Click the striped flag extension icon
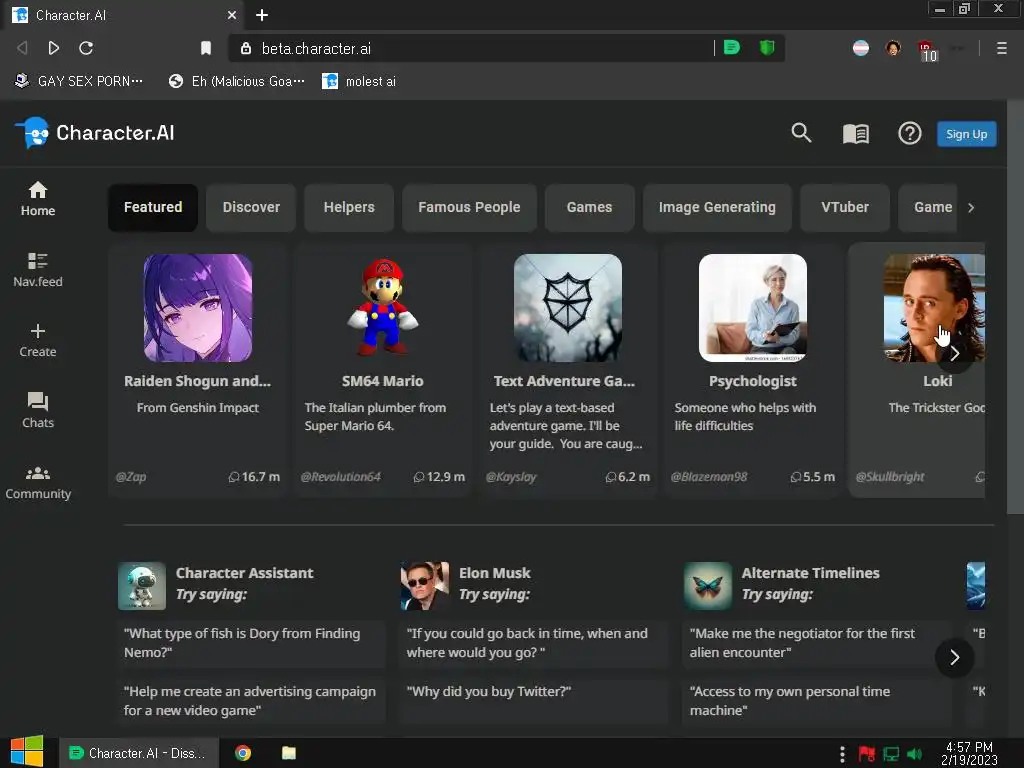 pyautogui.click(x=861, y=48)
